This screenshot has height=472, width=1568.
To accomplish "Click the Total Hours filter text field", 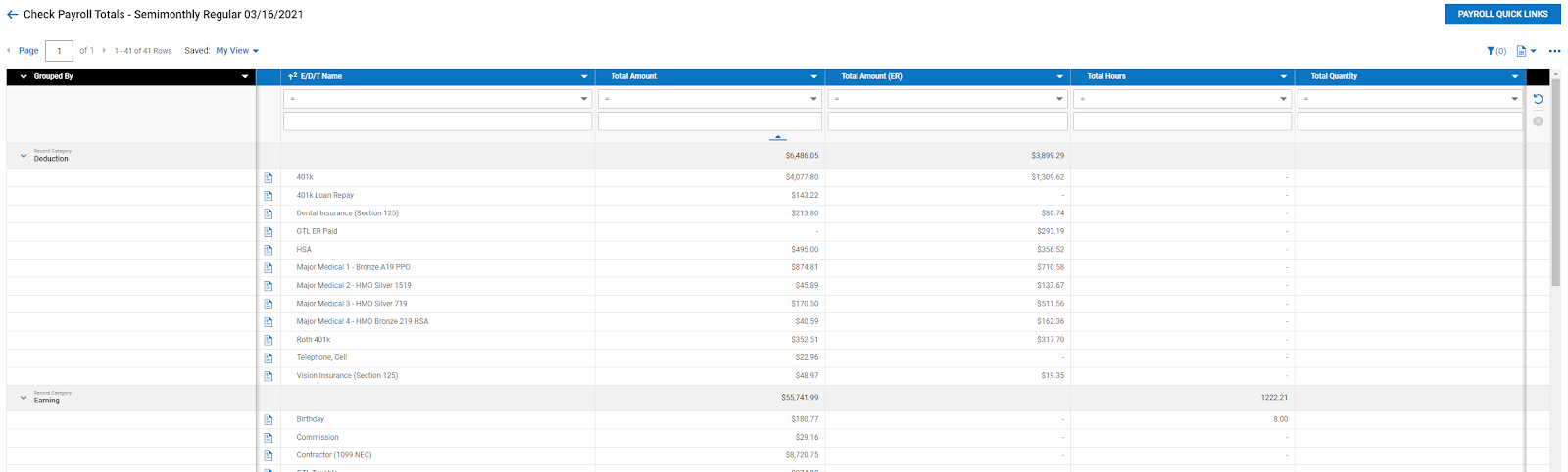I will click(x=1182, y=121).
